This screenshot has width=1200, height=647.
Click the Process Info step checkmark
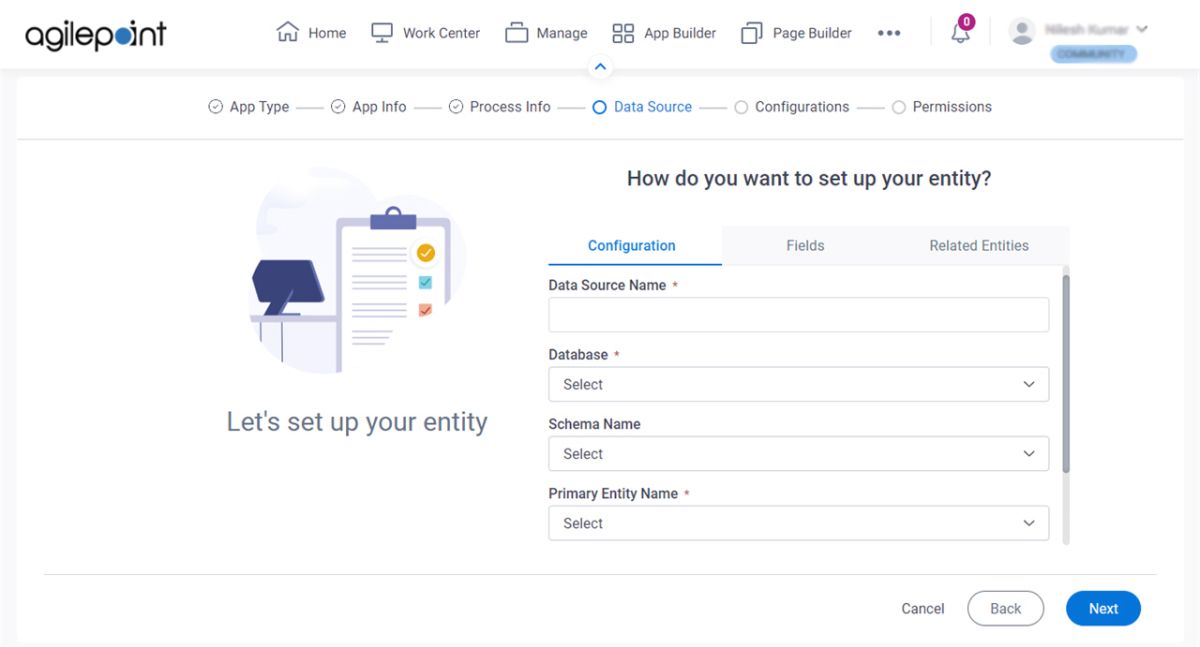[x=455, y=107]
